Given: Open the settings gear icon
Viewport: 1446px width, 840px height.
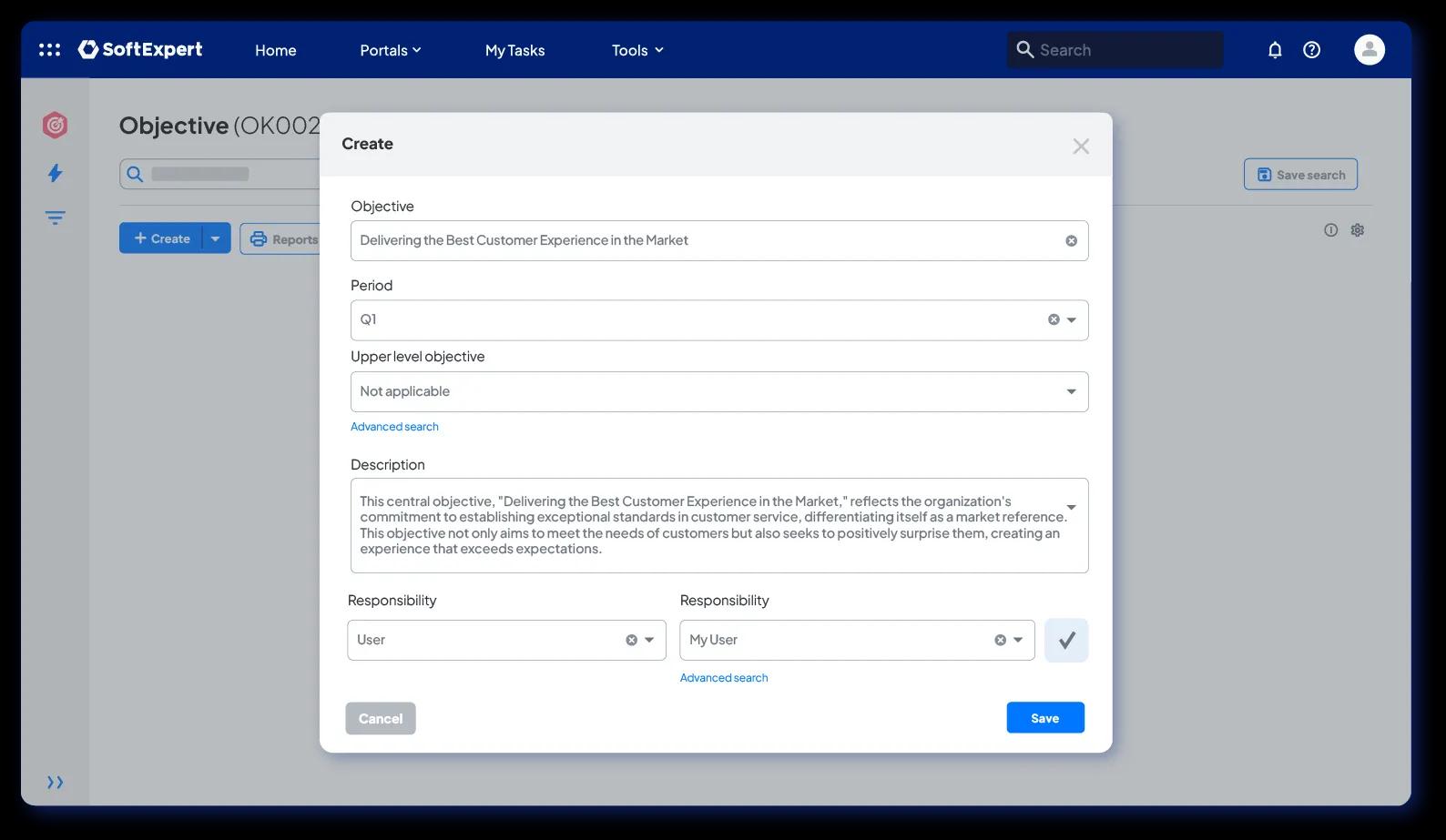Looking at the screenshot, I should [x=1357, y=230].
